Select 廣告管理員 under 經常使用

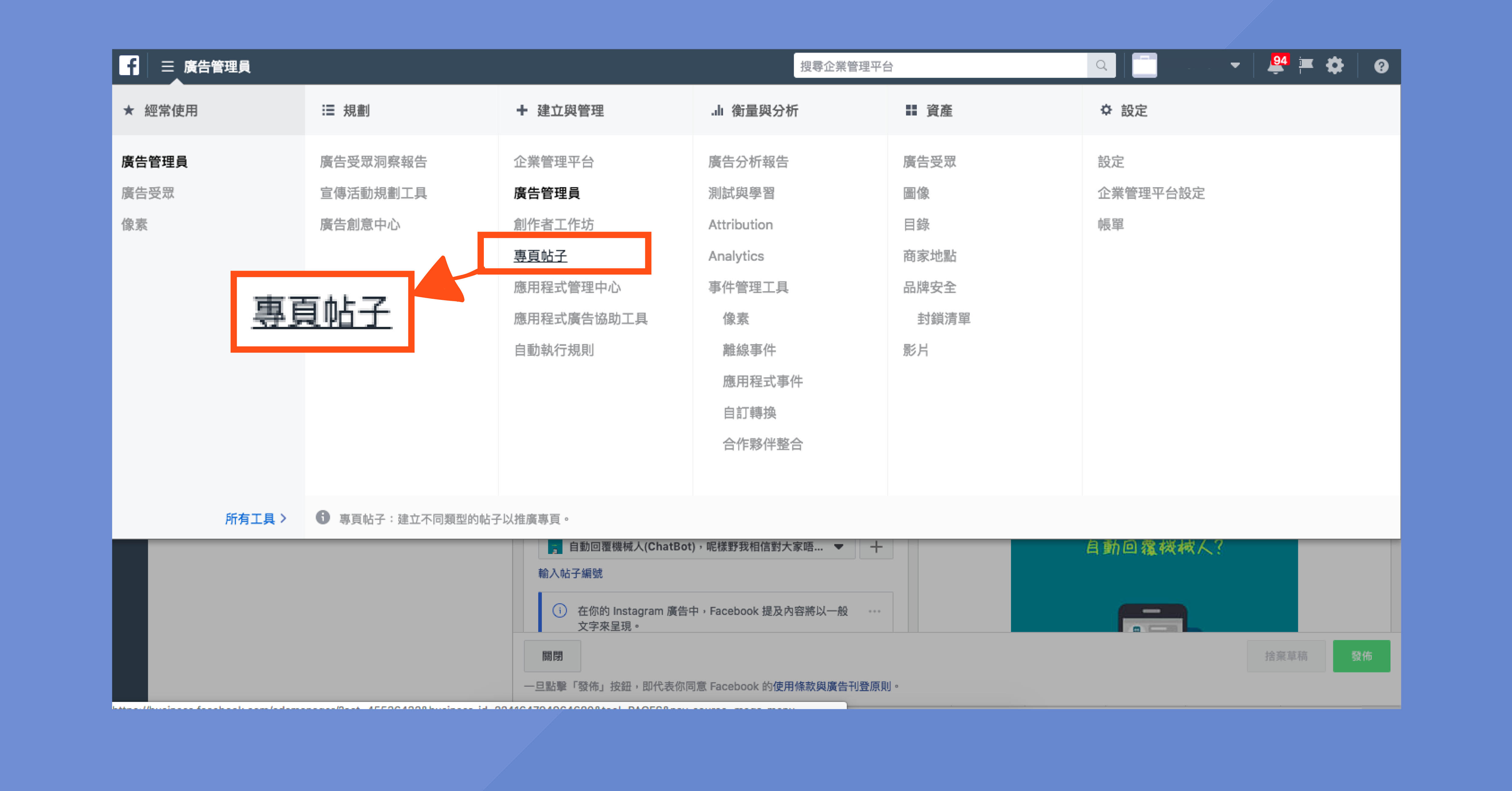[x=154, y=162]
